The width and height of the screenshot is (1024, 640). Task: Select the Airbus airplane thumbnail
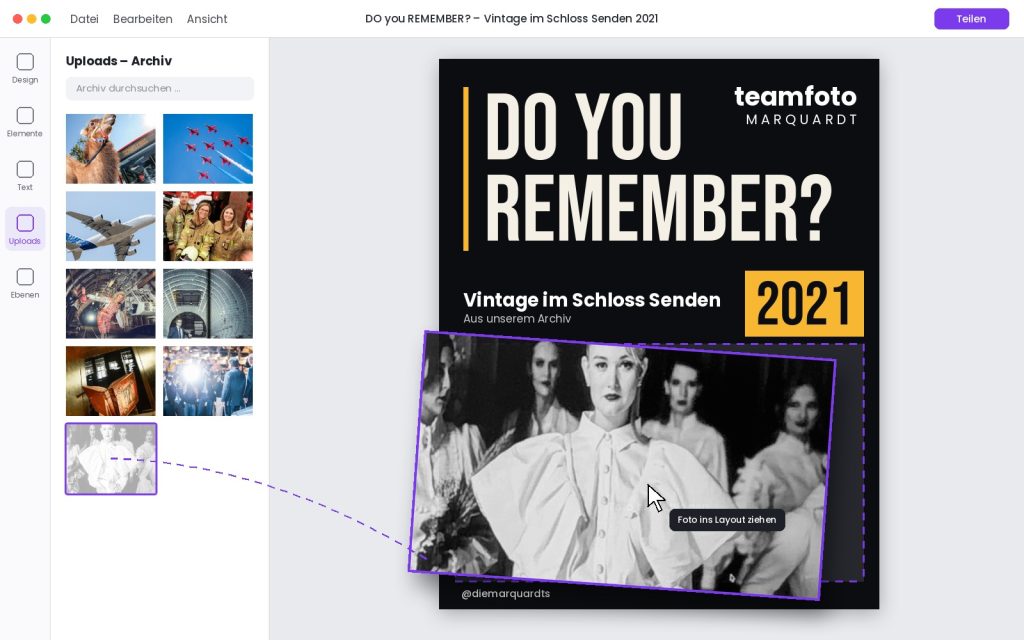coord(111,226)
